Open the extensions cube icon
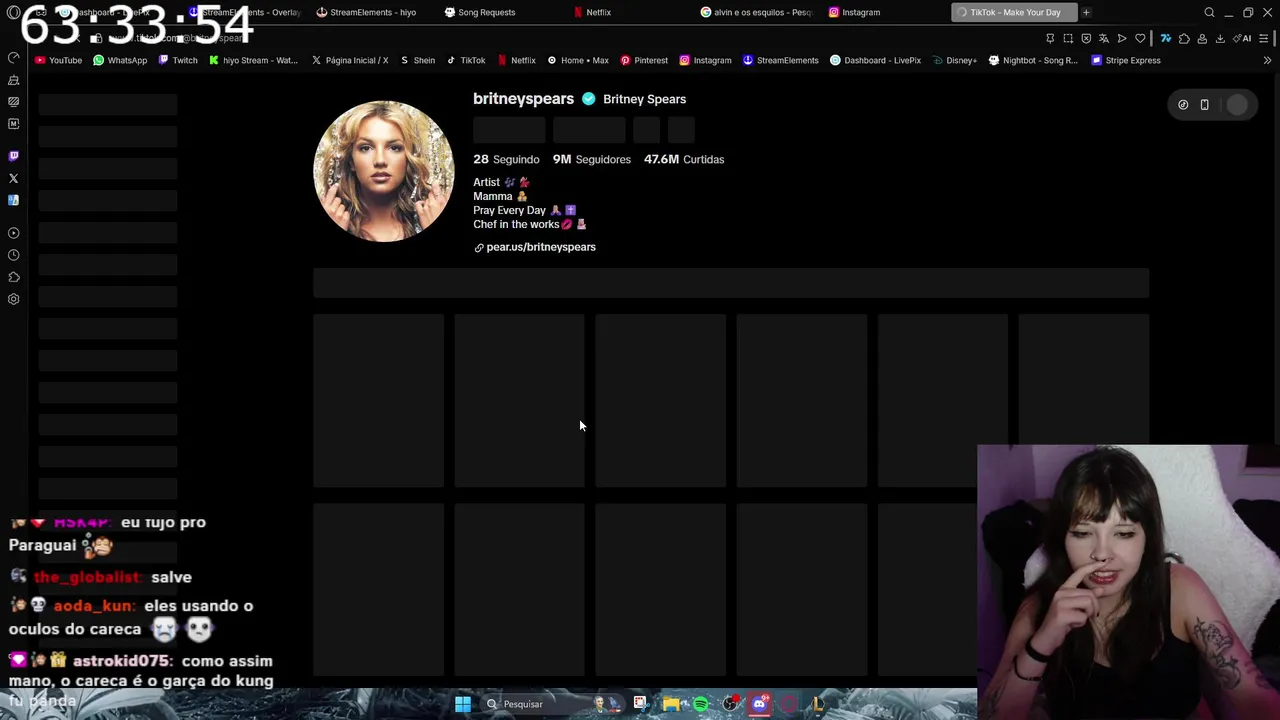 [1184, 38]
